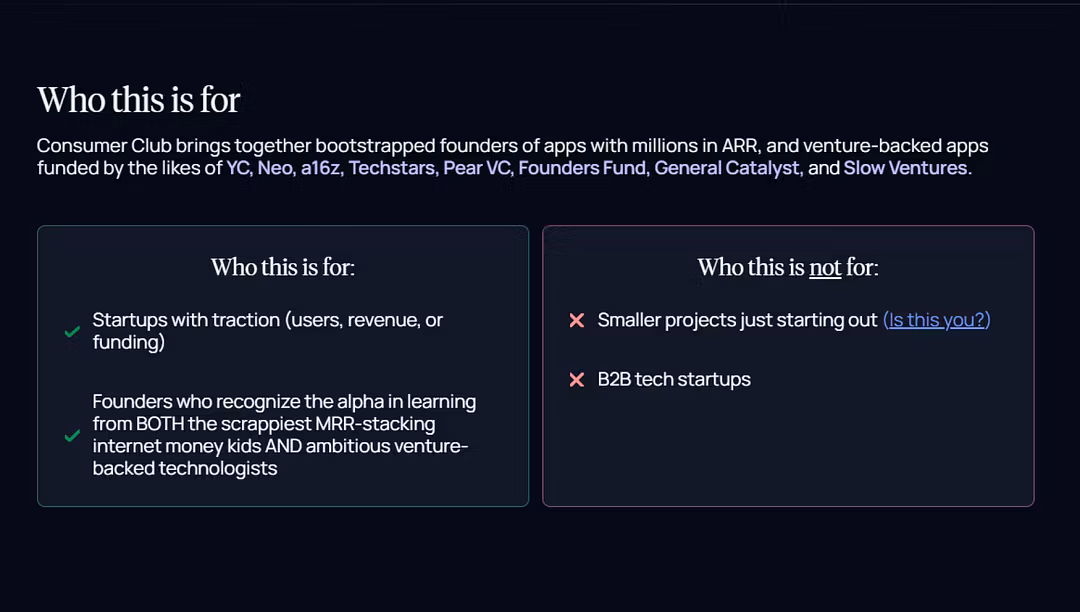Image resolution: width=1080 pixels, height=612 pixels.
Task: Click the 'Startups with traction' list item text
Action: pyautogui.click(x=268, y=331)
